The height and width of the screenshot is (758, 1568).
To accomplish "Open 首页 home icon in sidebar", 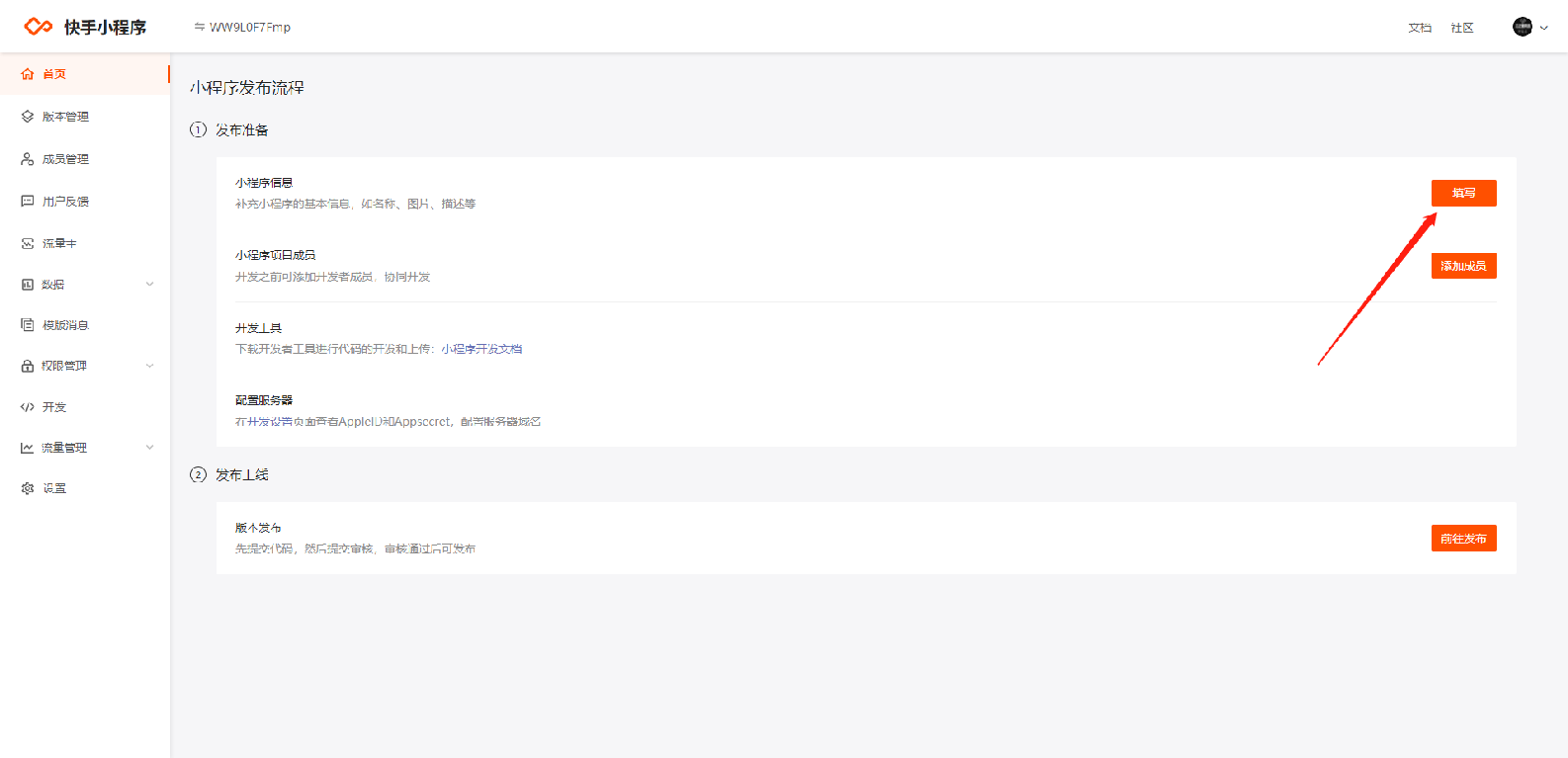I will 28,74.
